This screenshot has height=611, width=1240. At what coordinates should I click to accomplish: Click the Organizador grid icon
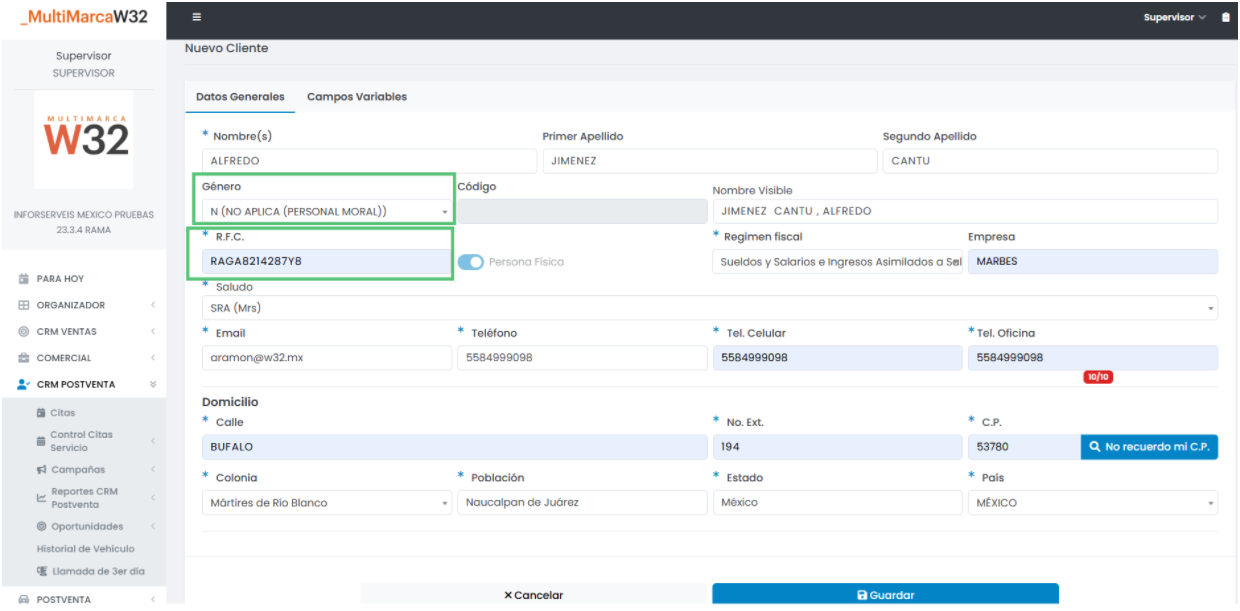[x=24, y=305]
